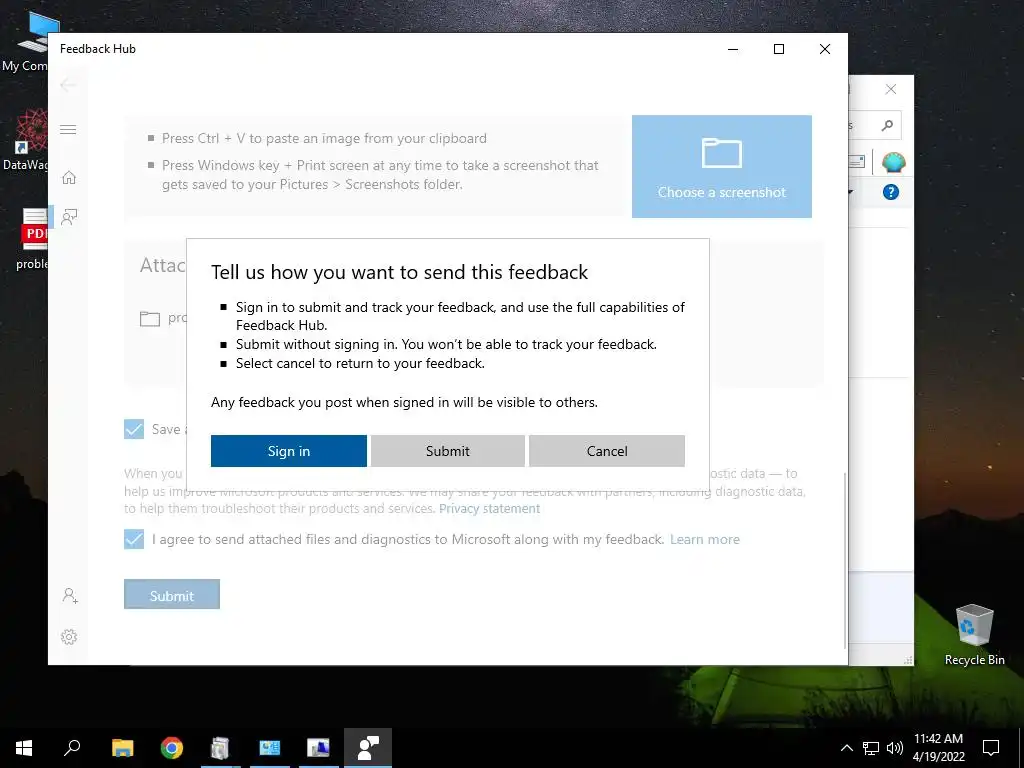
Task: Launch Google Chrome from taskbar
Action: pos(172,748)
